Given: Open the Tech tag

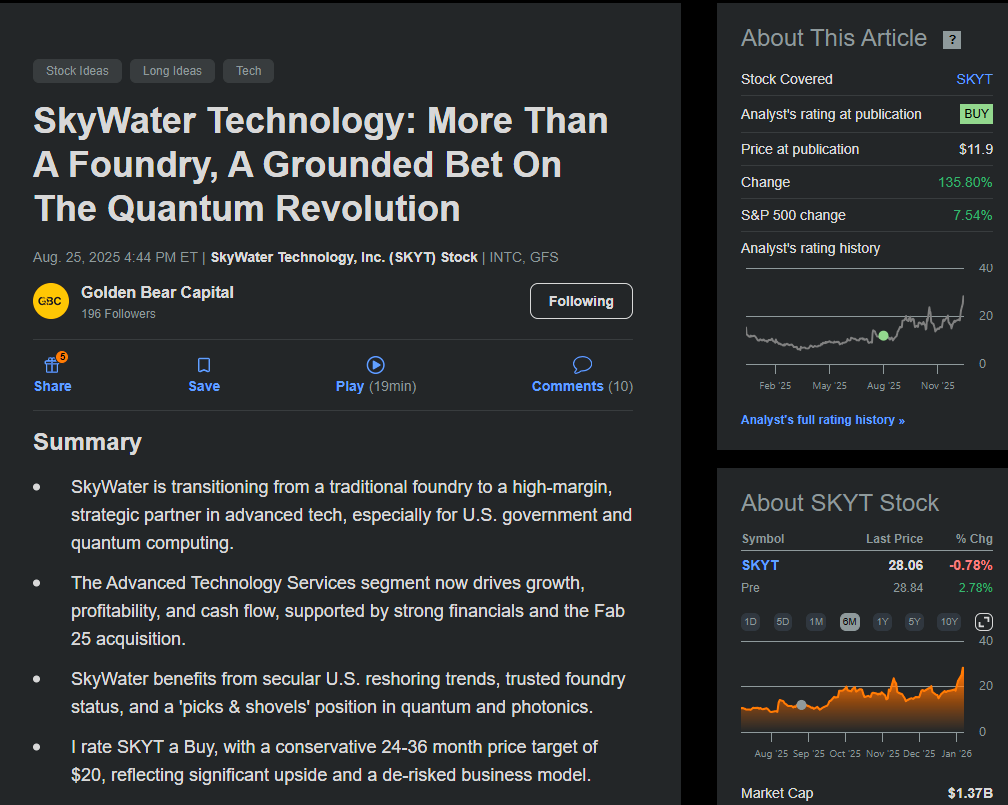Looking at the screenshot, I should click(x=248, y=71).
